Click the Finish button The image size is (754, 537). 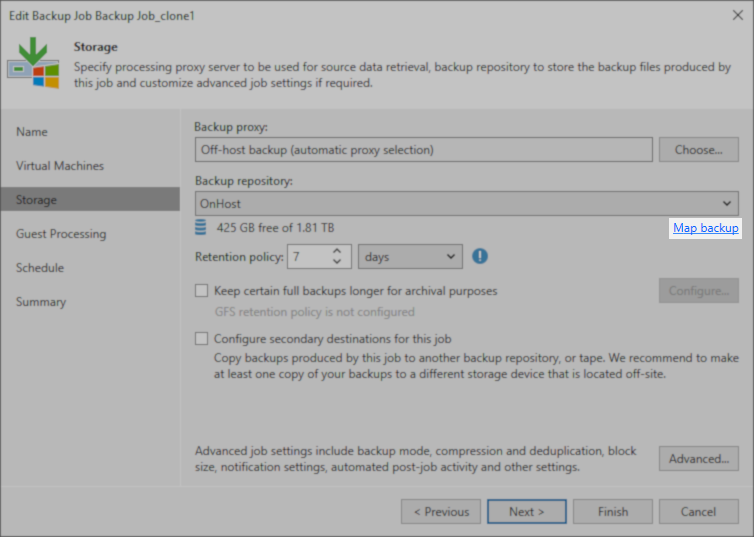613,512
